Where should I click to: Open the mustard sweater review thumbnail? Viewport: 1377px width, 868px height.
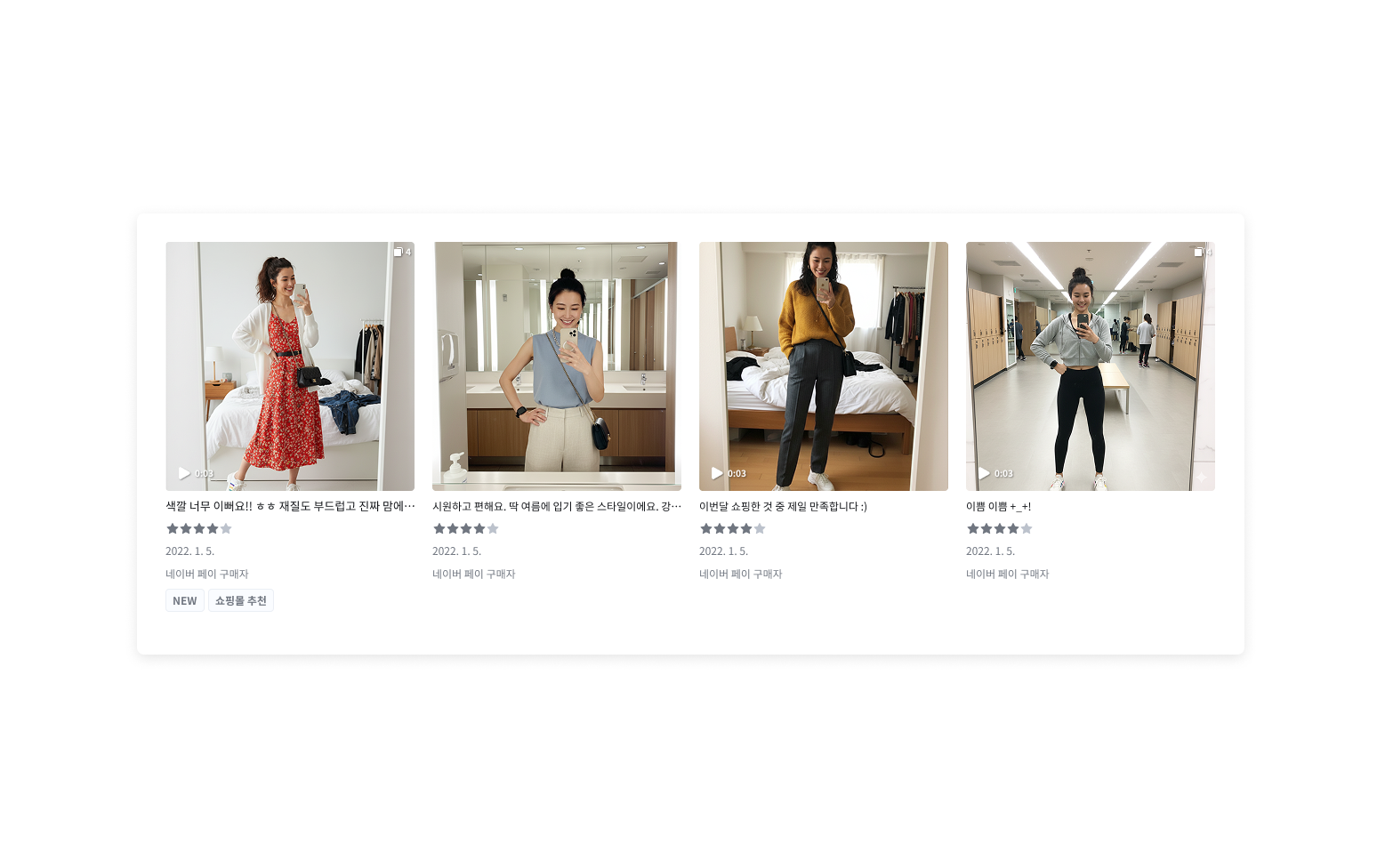click(x=824, y=366)
